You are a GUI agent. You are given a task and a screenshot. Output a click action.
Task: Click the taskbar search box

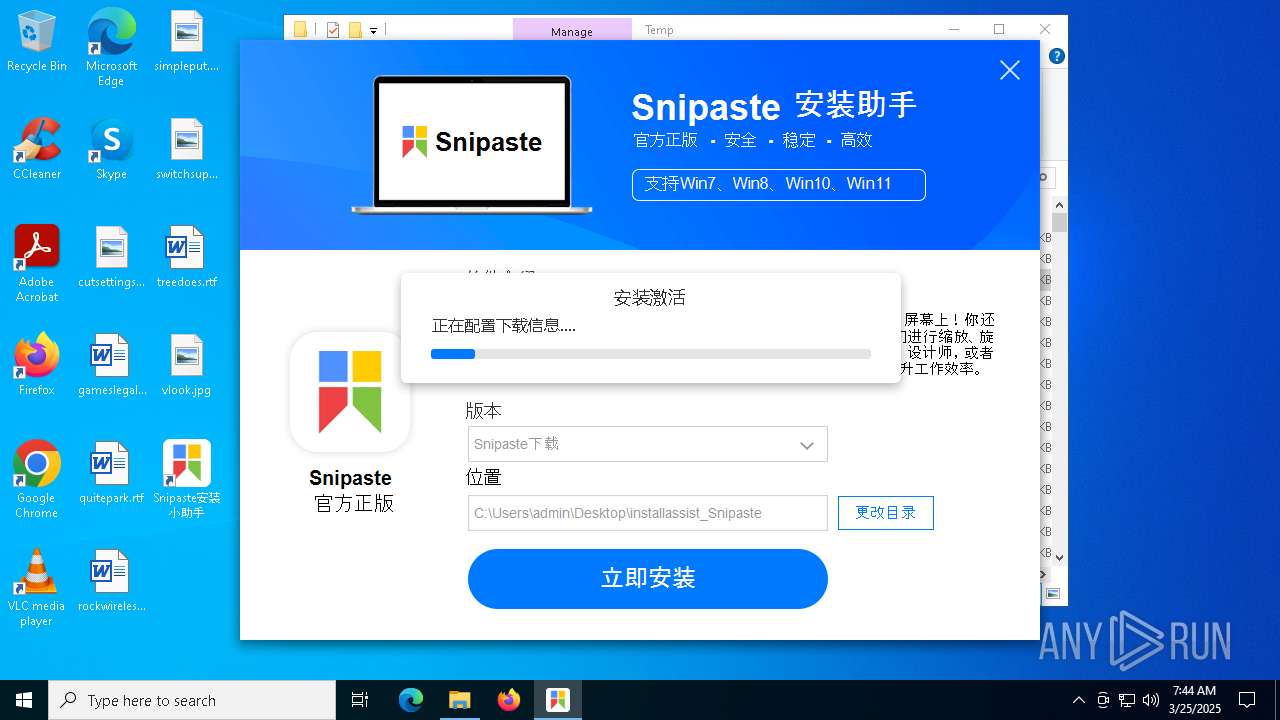click(x=192, y=700)
